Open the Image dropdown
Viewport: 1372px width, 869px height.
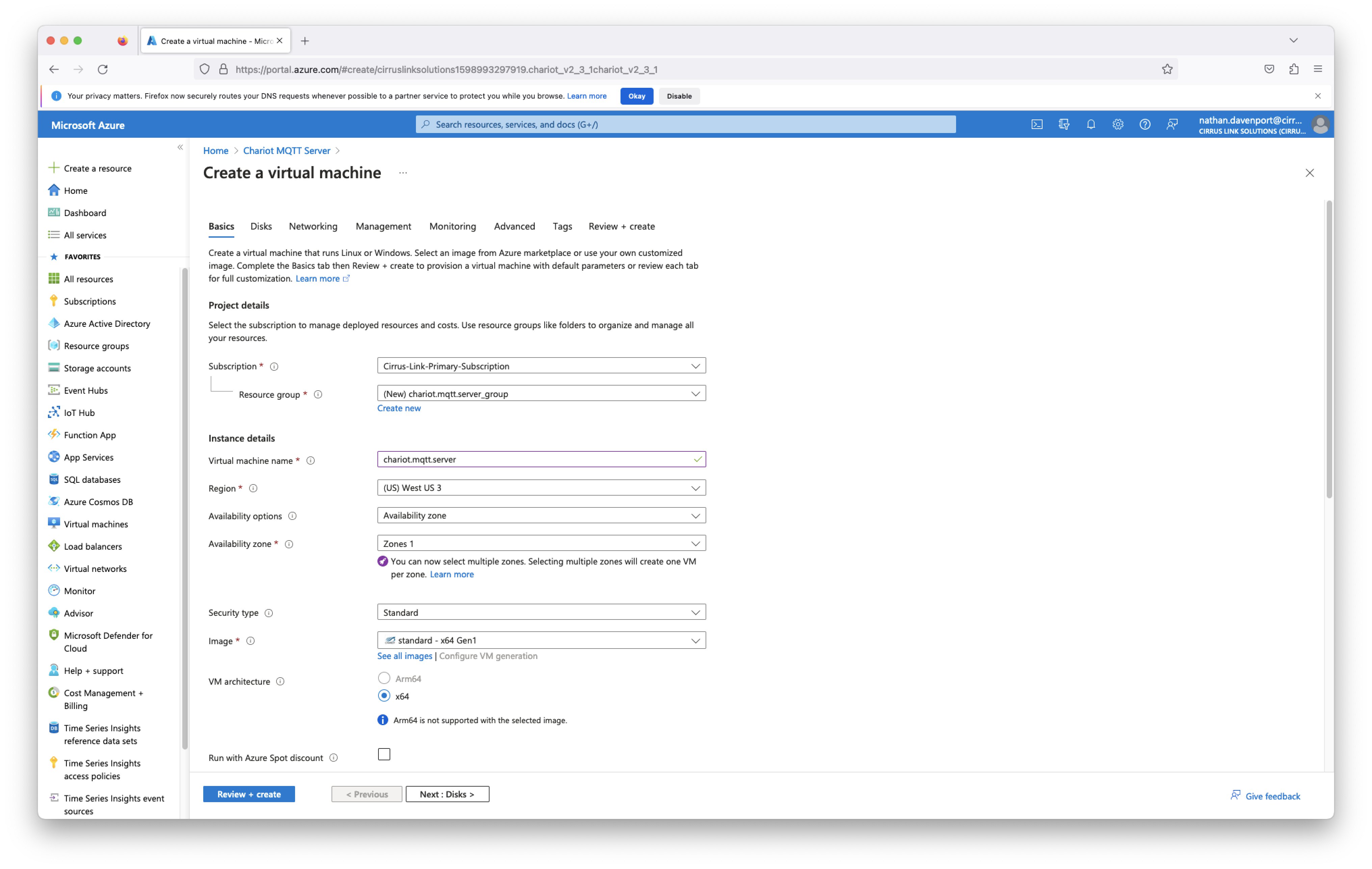[541, 640]
